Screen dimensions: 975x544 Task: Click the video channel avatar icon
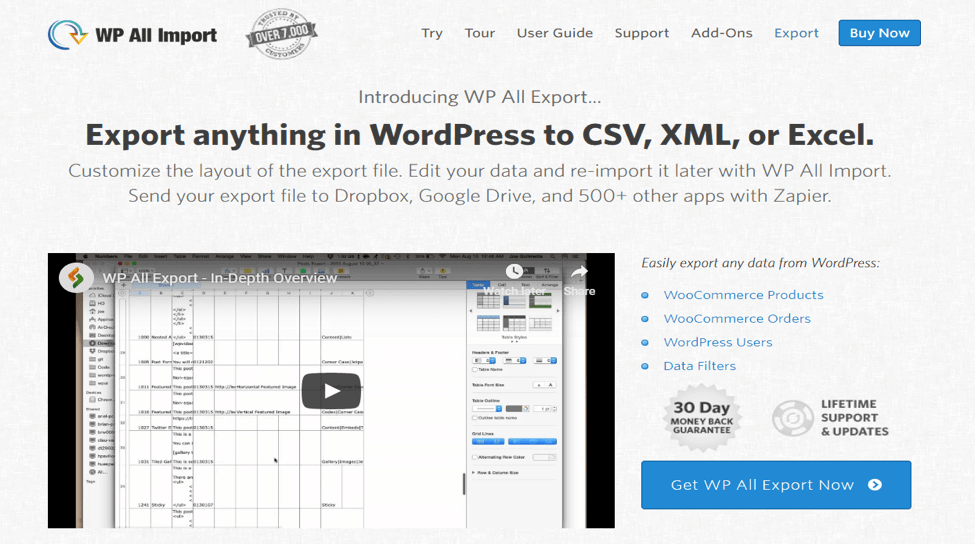76,278
